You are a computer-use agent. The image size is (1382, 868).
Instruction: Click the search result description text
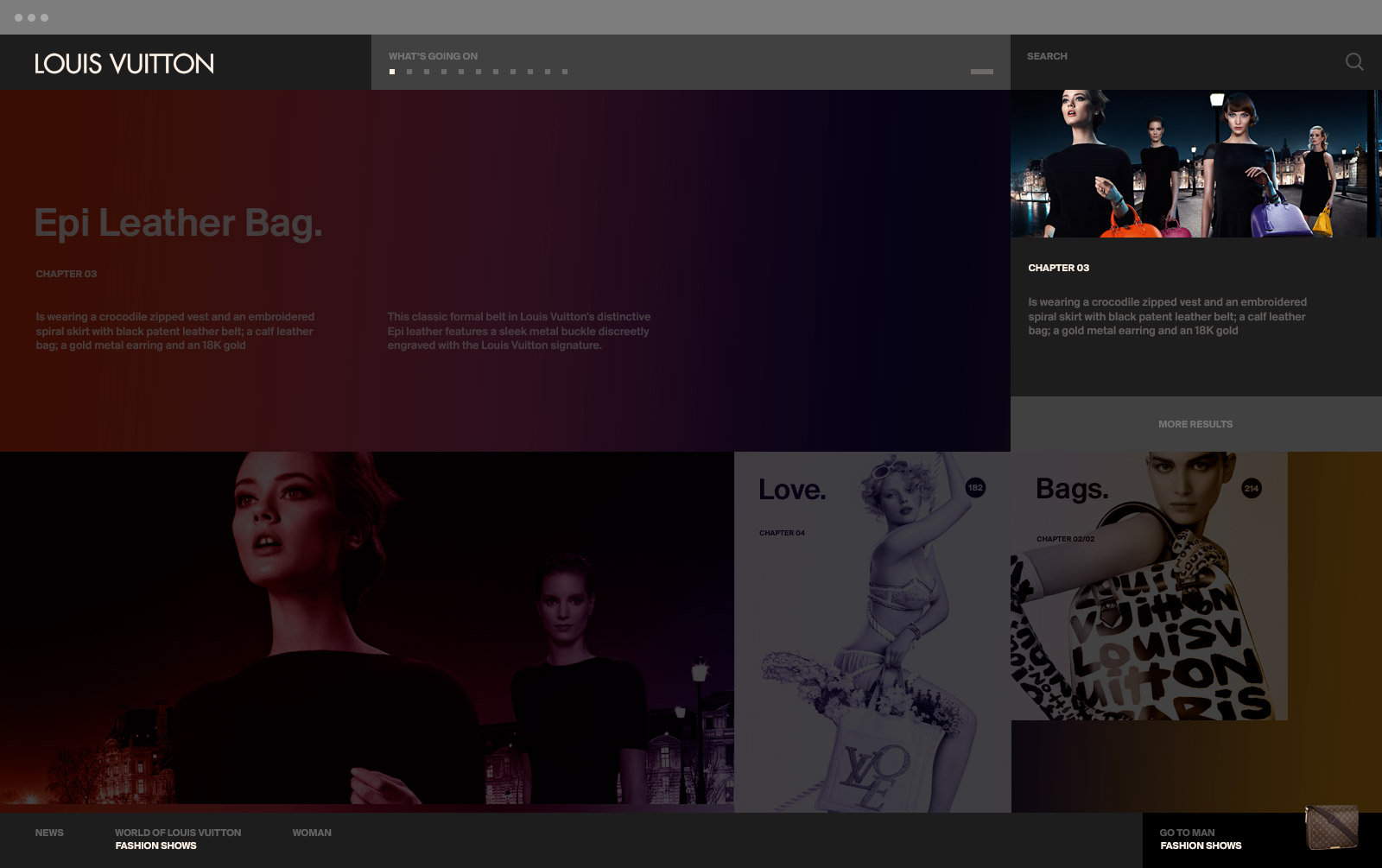tap(1167, 316)
